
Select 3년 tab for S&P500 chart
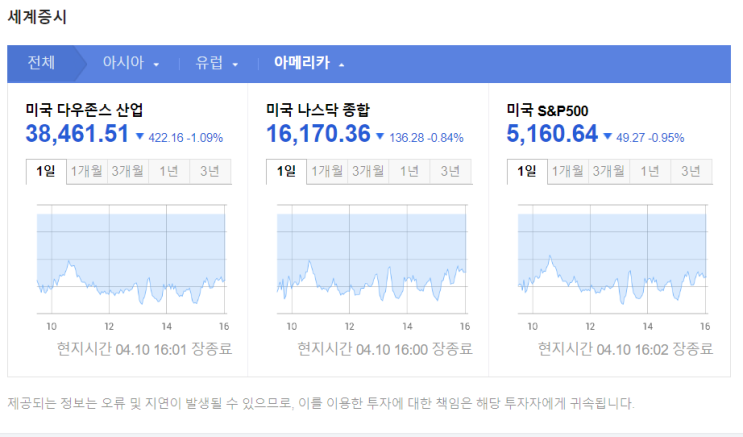coord(691,171)
